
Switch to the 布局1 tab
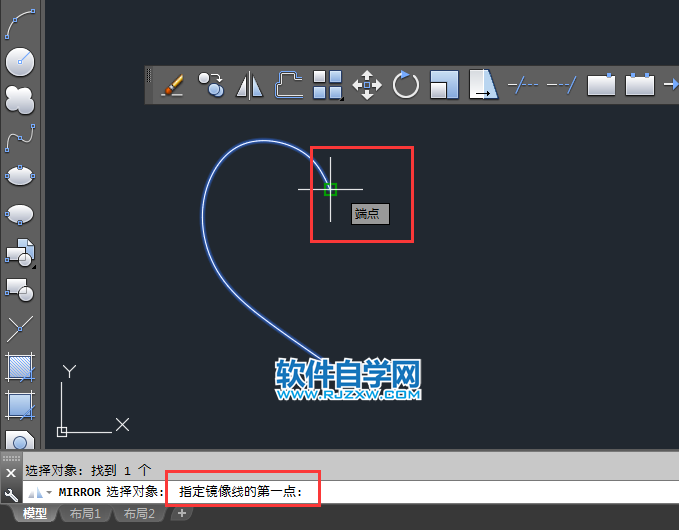coord(85,514)
